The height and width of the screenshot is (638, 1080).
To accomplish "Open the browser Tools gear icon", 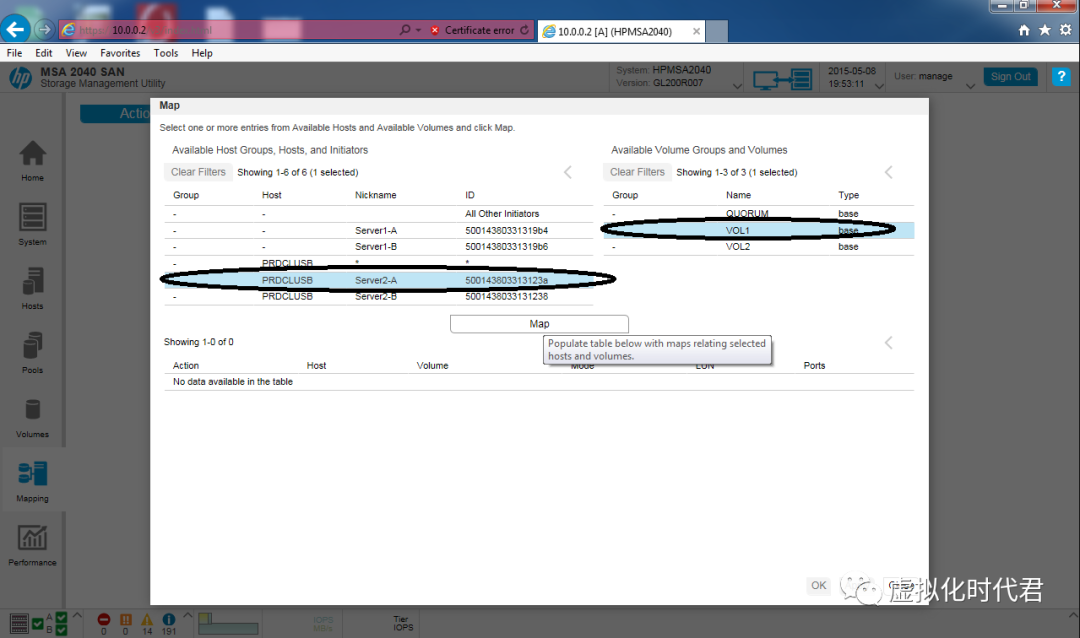I will click(1066, 30).
